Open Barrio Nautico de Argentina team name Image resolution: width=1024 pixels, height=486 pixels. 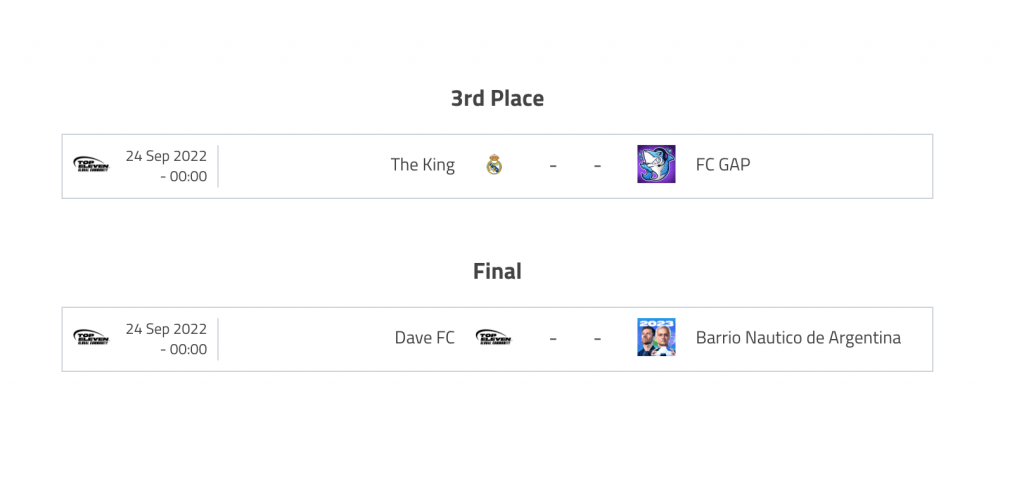click(x=798, y=338)
